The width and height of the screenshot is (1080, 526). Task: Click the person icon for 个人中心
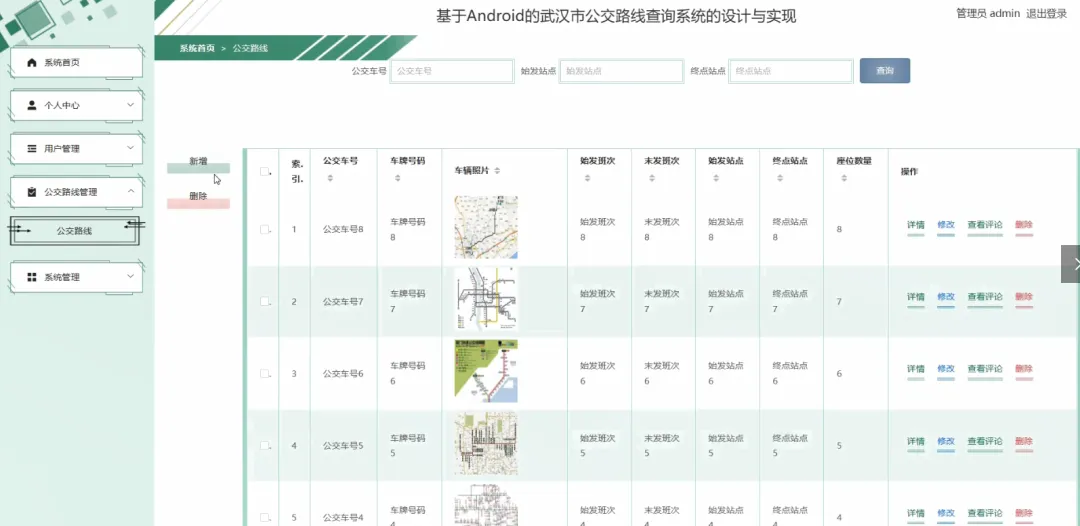(32, 105)
